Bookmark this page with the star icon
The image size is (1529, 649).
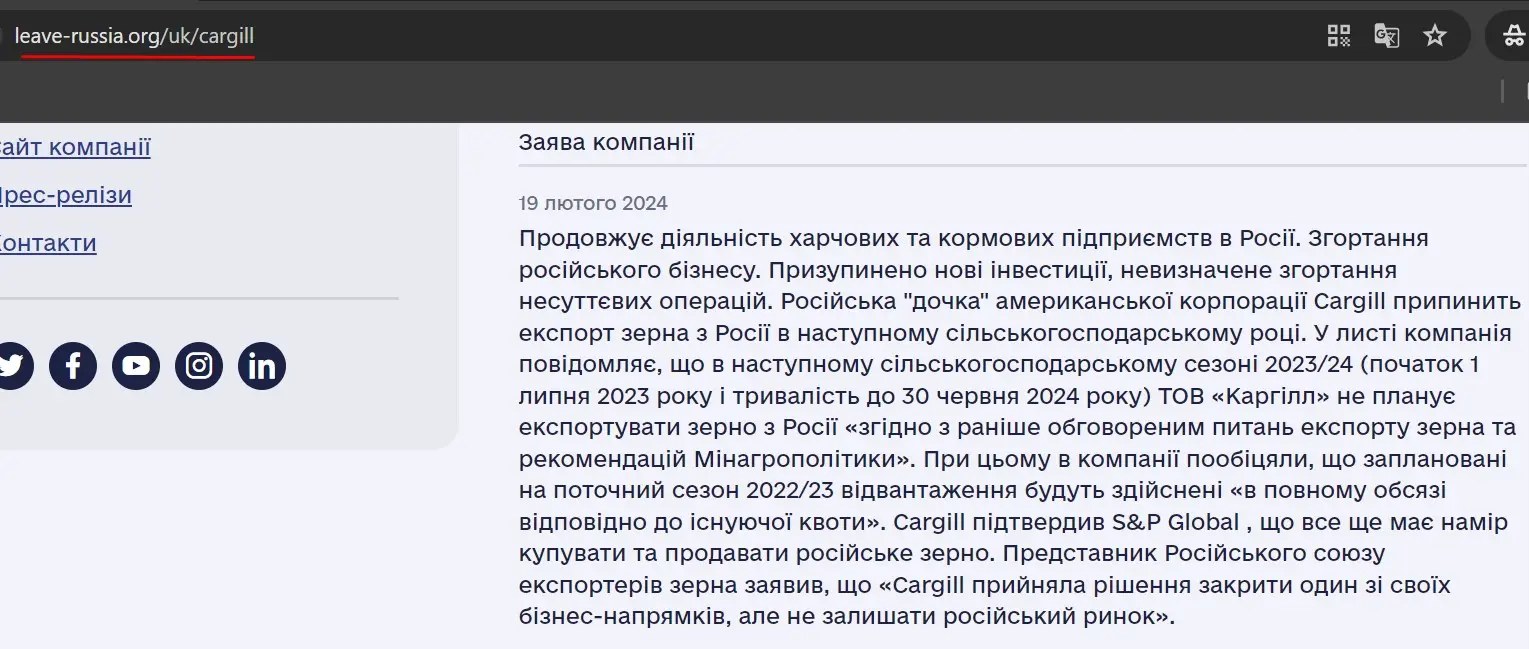pyautogui.click(x=1435, y=36)
